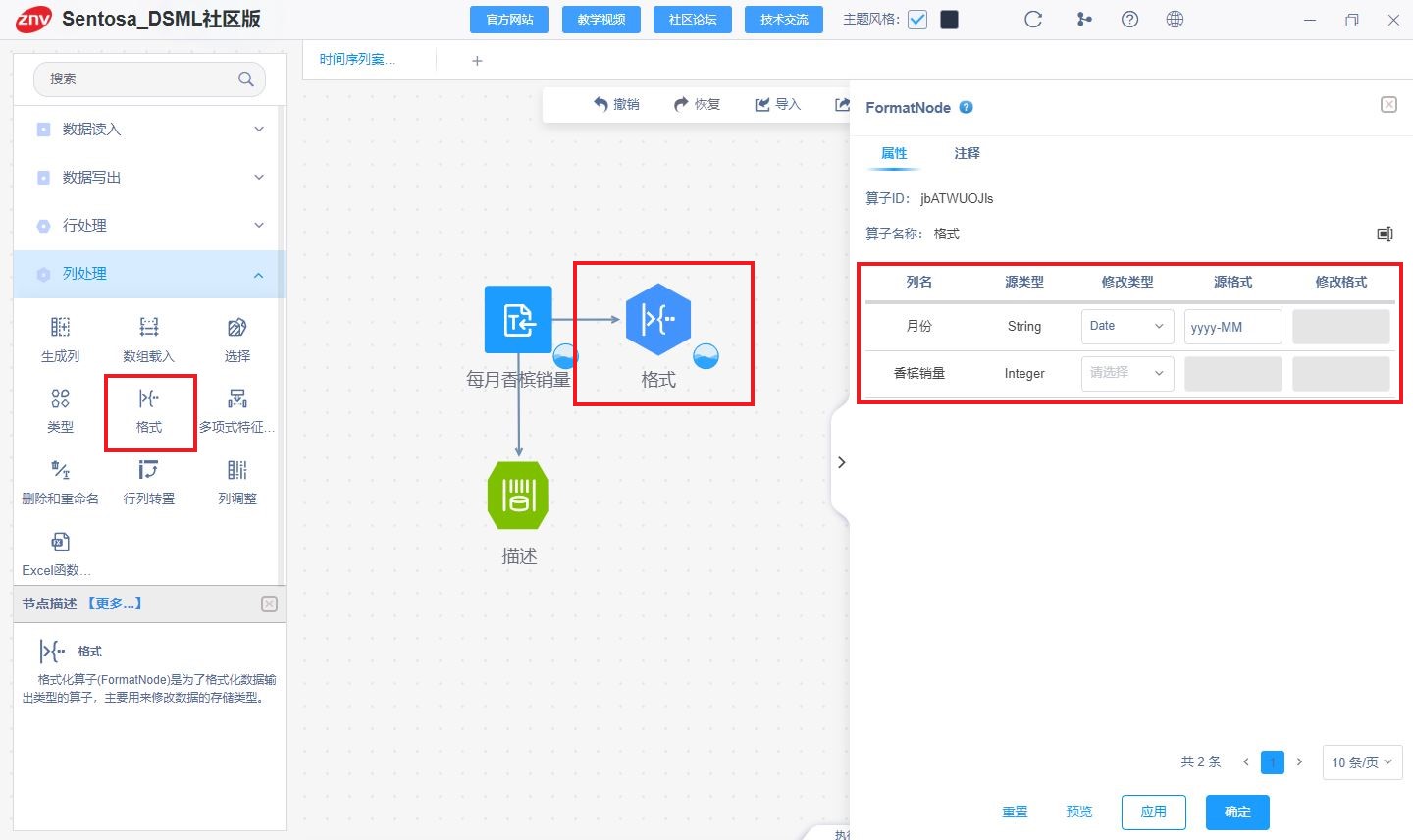
Task: Select the 数组载入 node icon
Action: coord(149,328)
